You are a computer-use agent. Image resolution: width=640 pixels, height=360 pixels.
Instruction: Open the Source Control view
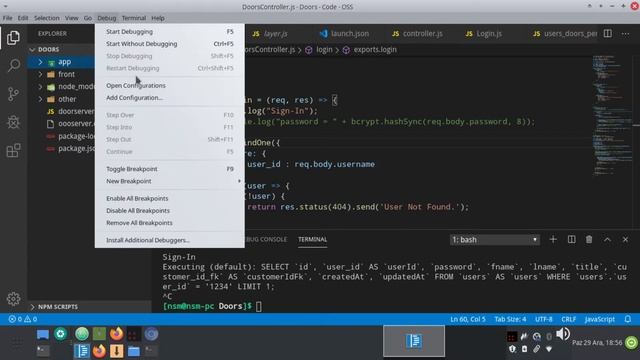coord(13,94)
